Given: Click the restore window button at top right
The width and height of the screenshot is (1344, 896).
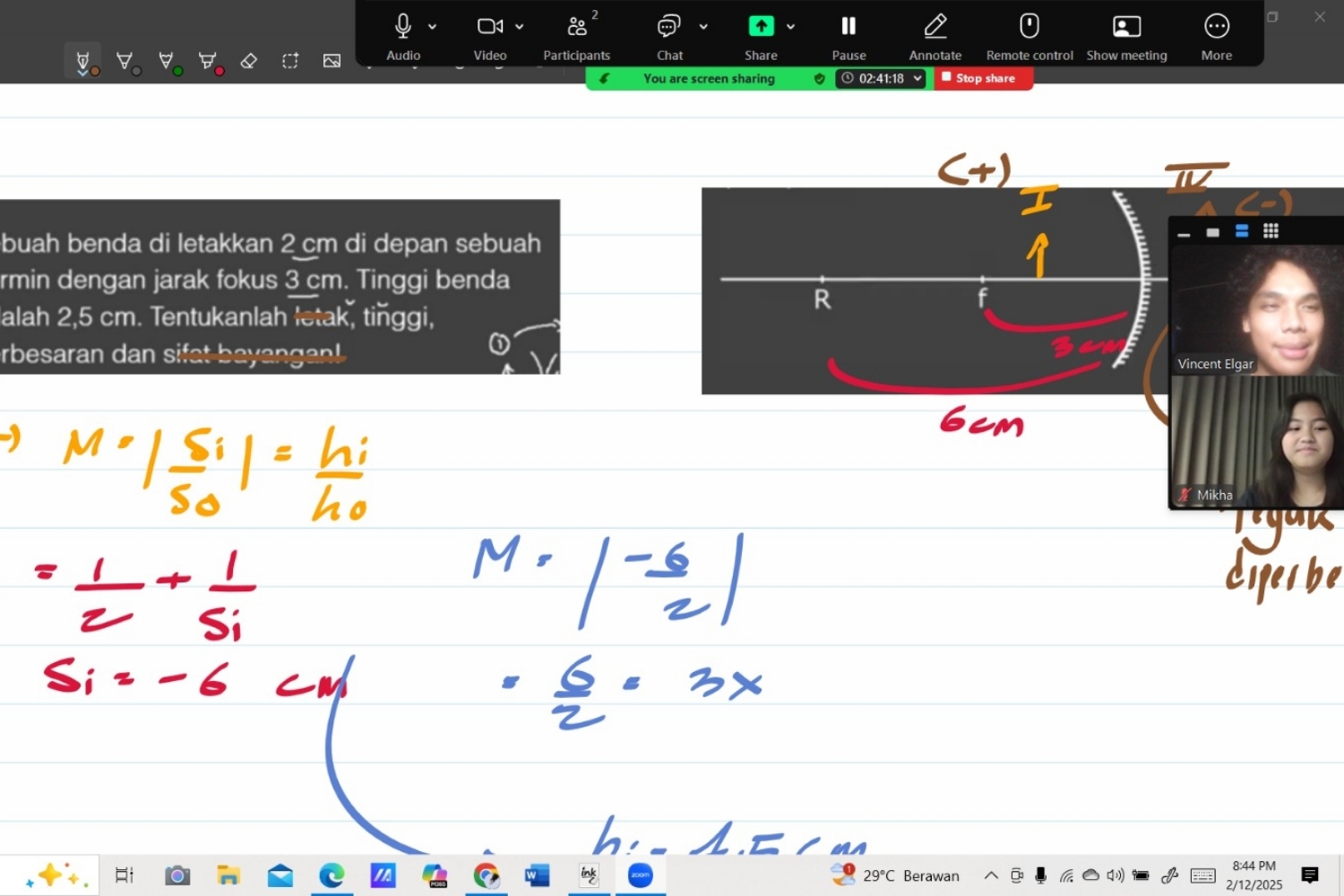Looking at the screenshot, I should 1272,16.
